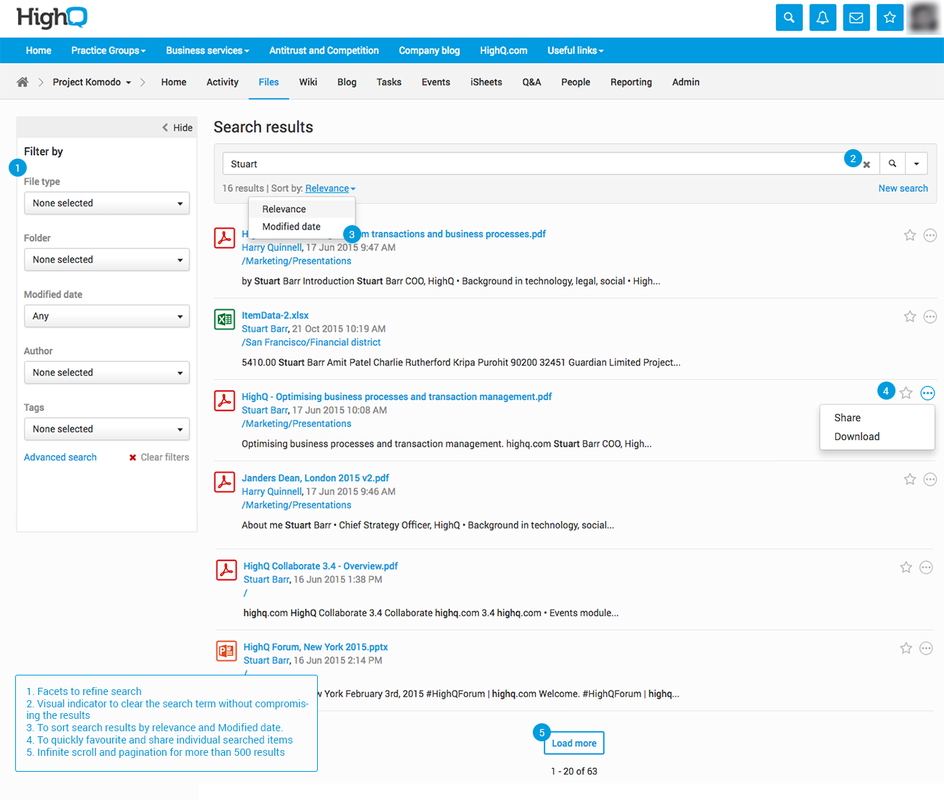The height and width of the screenshot is (800, 944).
Task: Star the Janders Dean, London 2015 v2.pdf result
Action: point(910,479)
